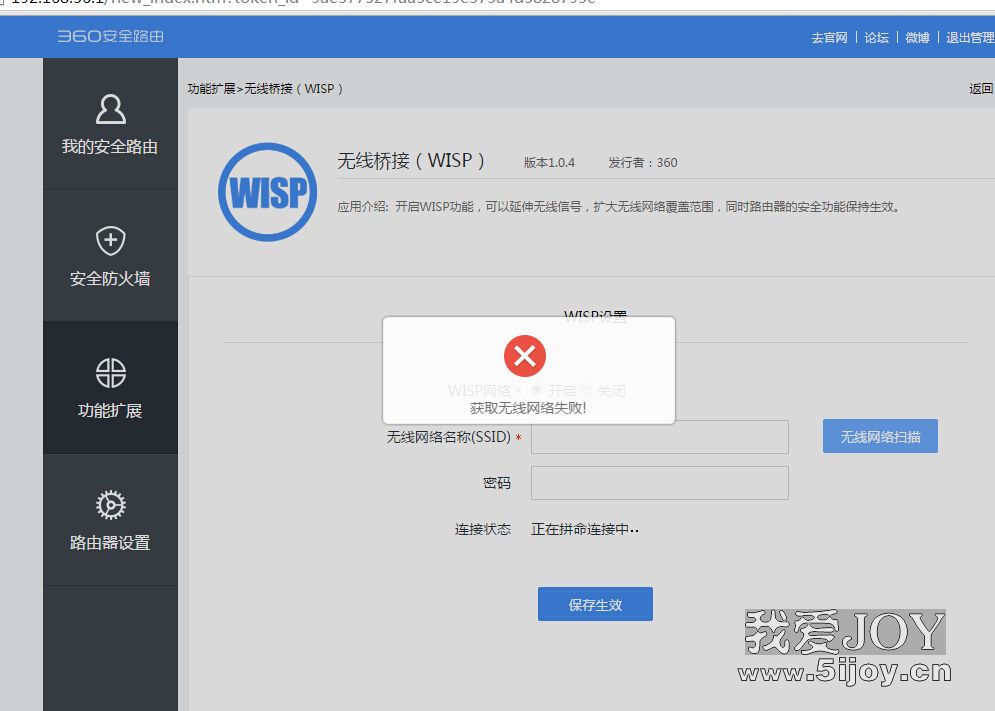The height and width of the screenshot is (711, 995).
Task: Click the 正在拼命连接中 status text
Action: coord(585,529)
